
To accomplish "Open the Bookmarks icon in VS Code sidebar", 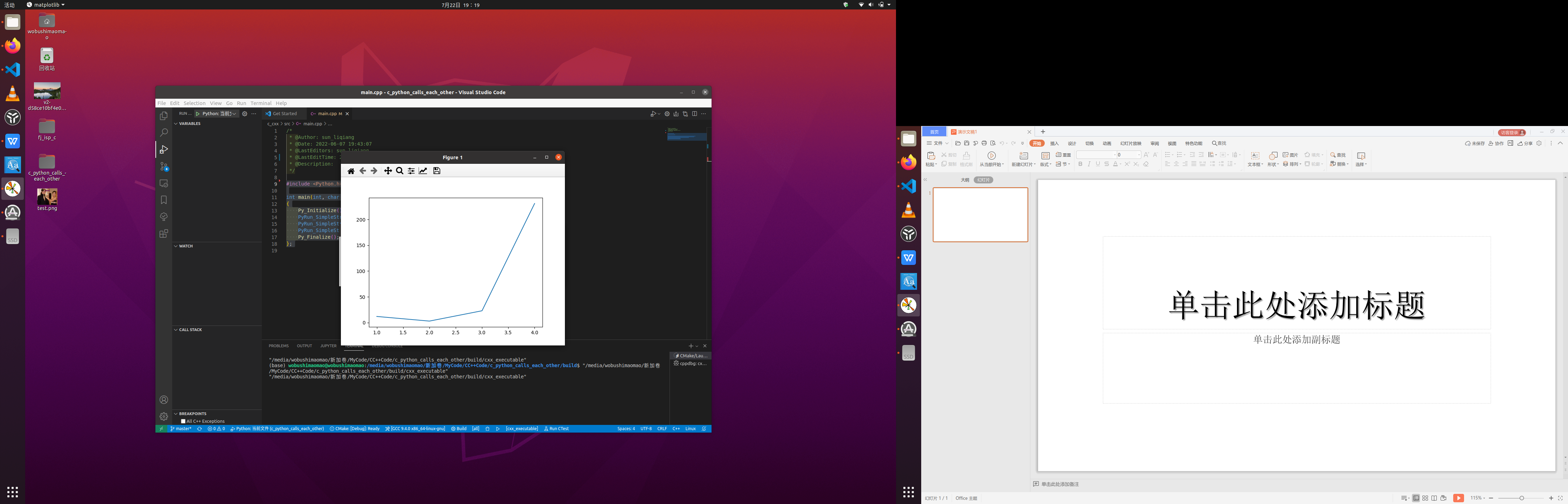I will [164, 199].
